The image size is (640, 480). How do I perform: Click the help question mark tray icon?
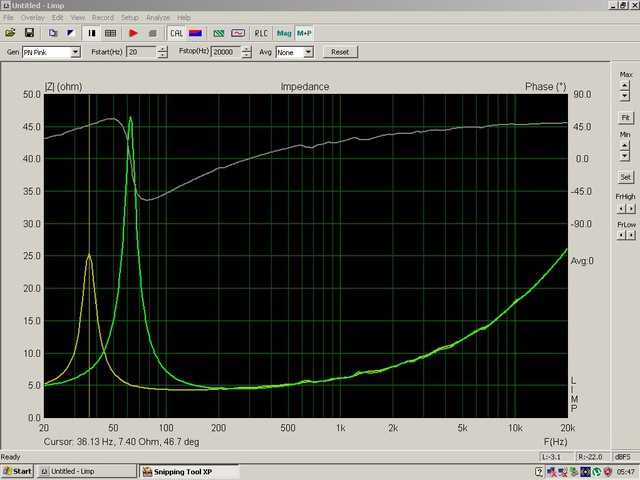[x=538, y=472]
